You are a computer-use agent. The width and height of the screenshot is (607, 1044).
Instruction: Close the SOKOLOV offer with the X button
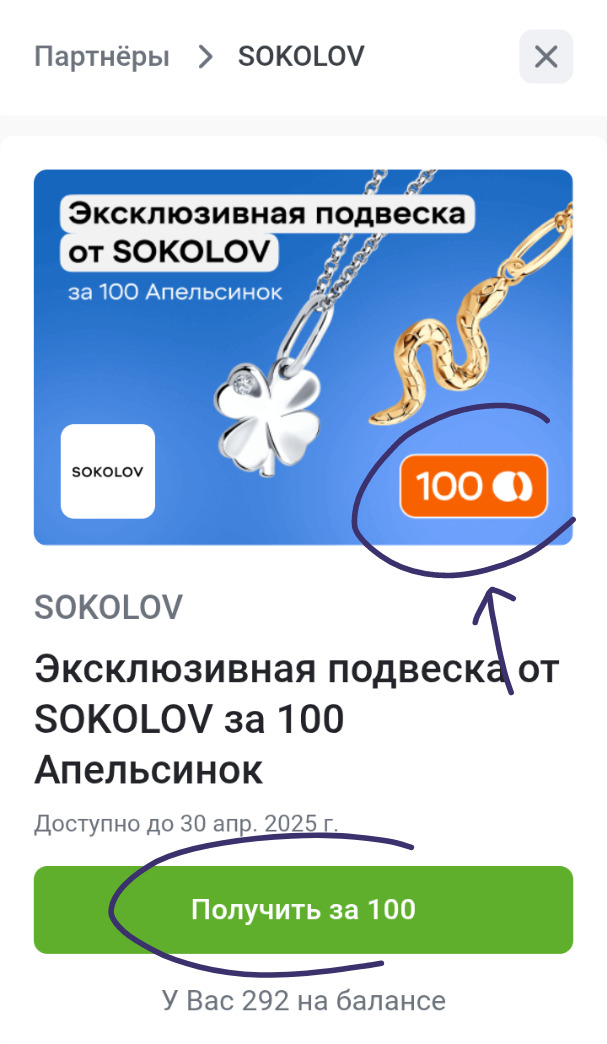(x=546, y=57)
